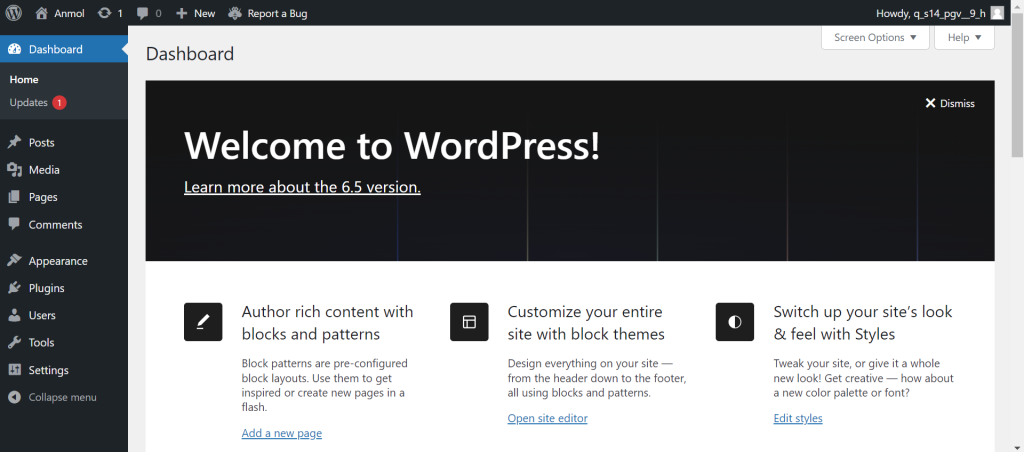This screenshot has height=452, width=1024.
Task: Click Switch up your site's look heading
Action: pyautogui.click(x=863, y=323)
